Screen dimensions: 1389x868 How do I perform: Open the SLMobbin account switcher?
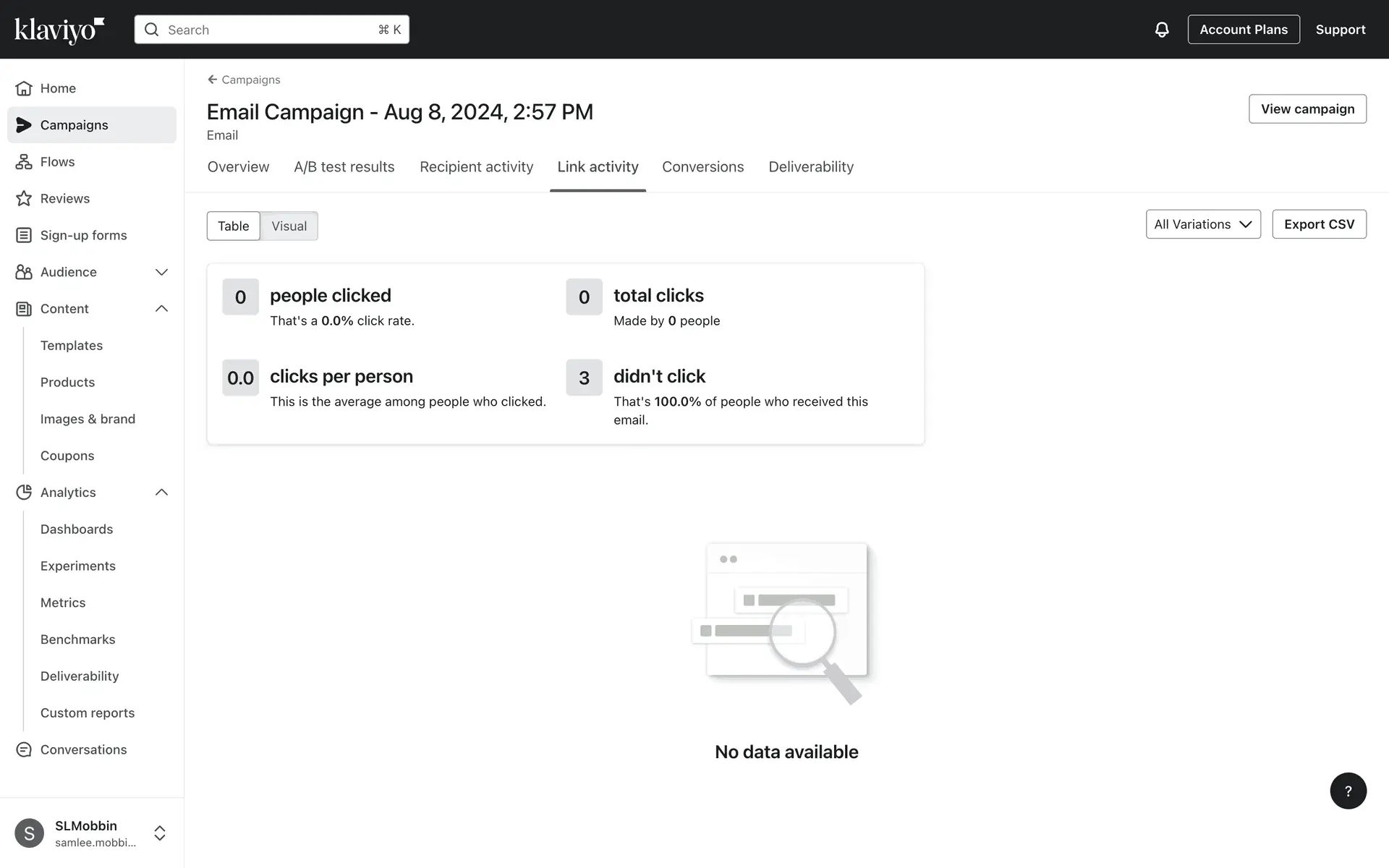pos(160,833)
